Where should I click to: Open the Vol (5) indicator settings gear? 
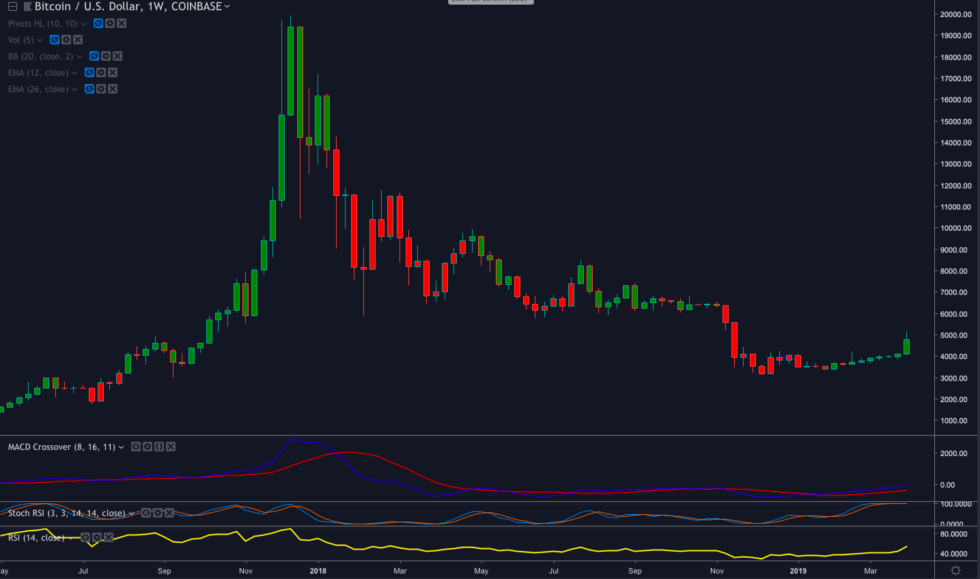click(x=66, y=39)
